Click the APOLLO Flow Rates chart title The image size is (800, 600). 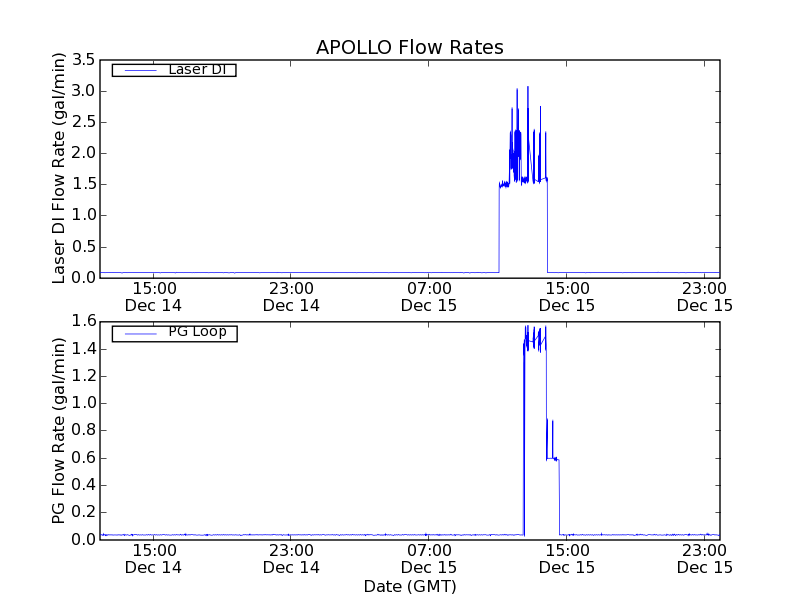click(409, 47)
